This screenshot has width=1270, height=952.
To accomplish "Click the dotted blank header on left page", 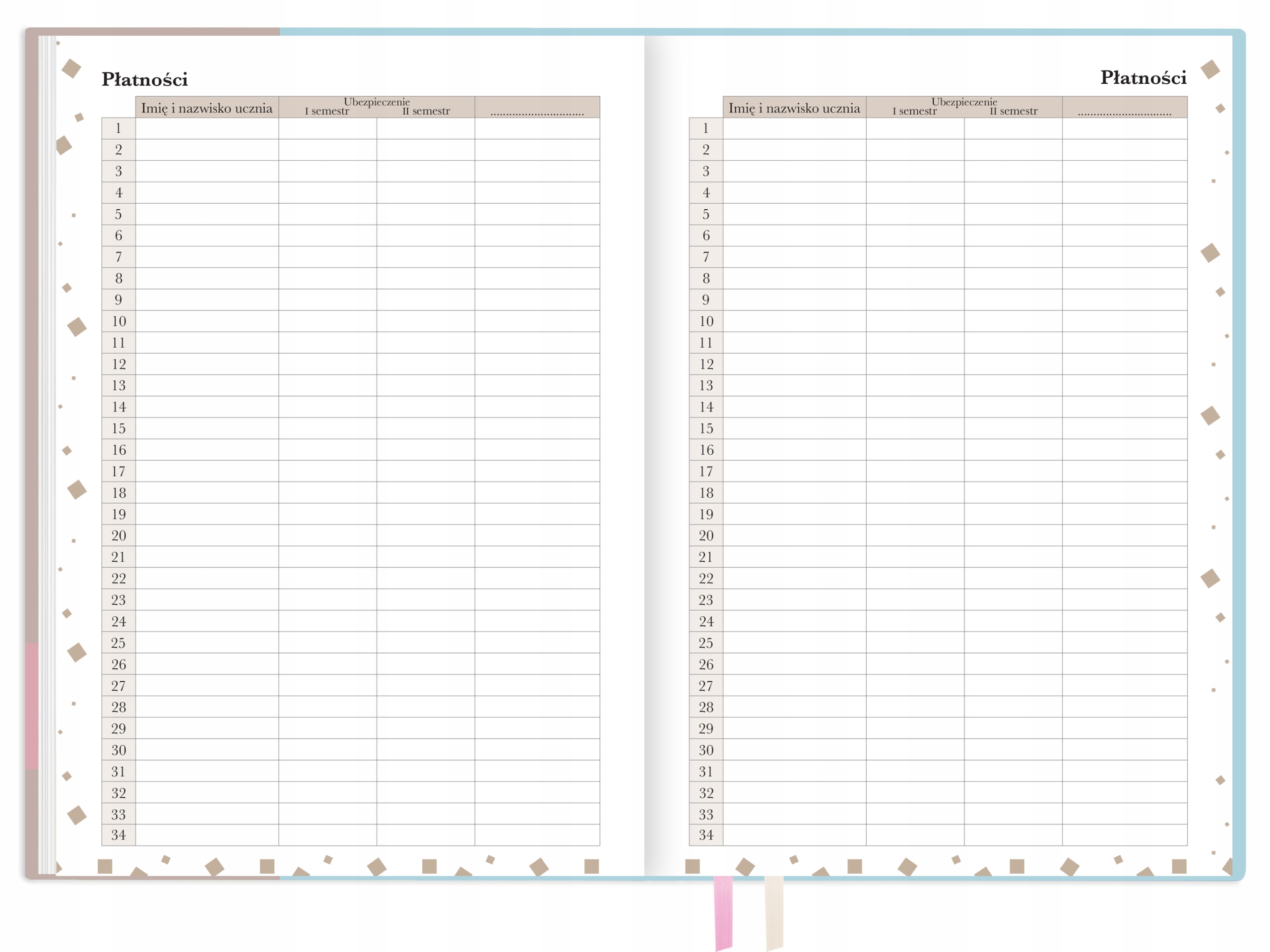I will [x=537, y=109].
